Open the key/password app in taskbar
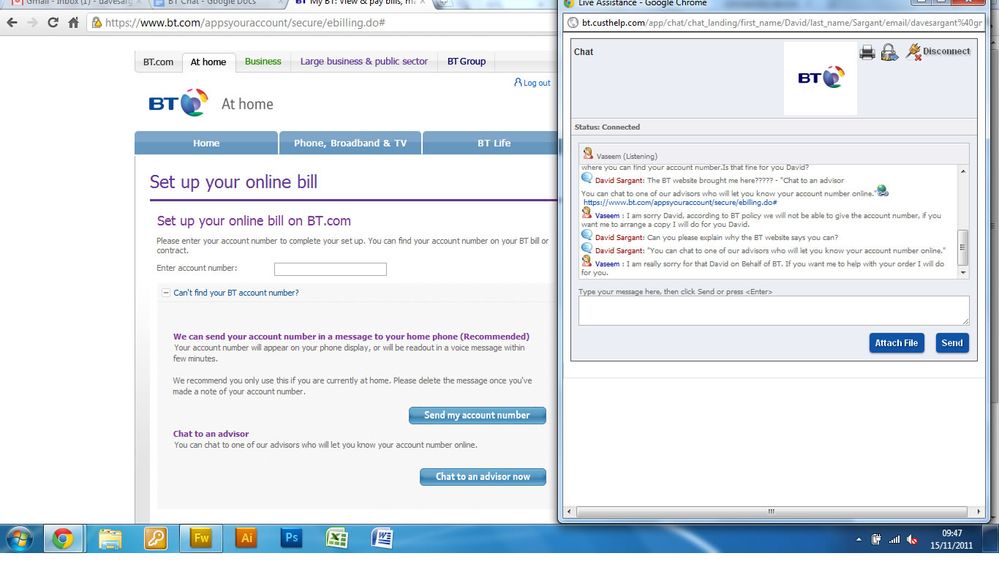This screenshot has width=999, height=562. [x=155, y=539]
